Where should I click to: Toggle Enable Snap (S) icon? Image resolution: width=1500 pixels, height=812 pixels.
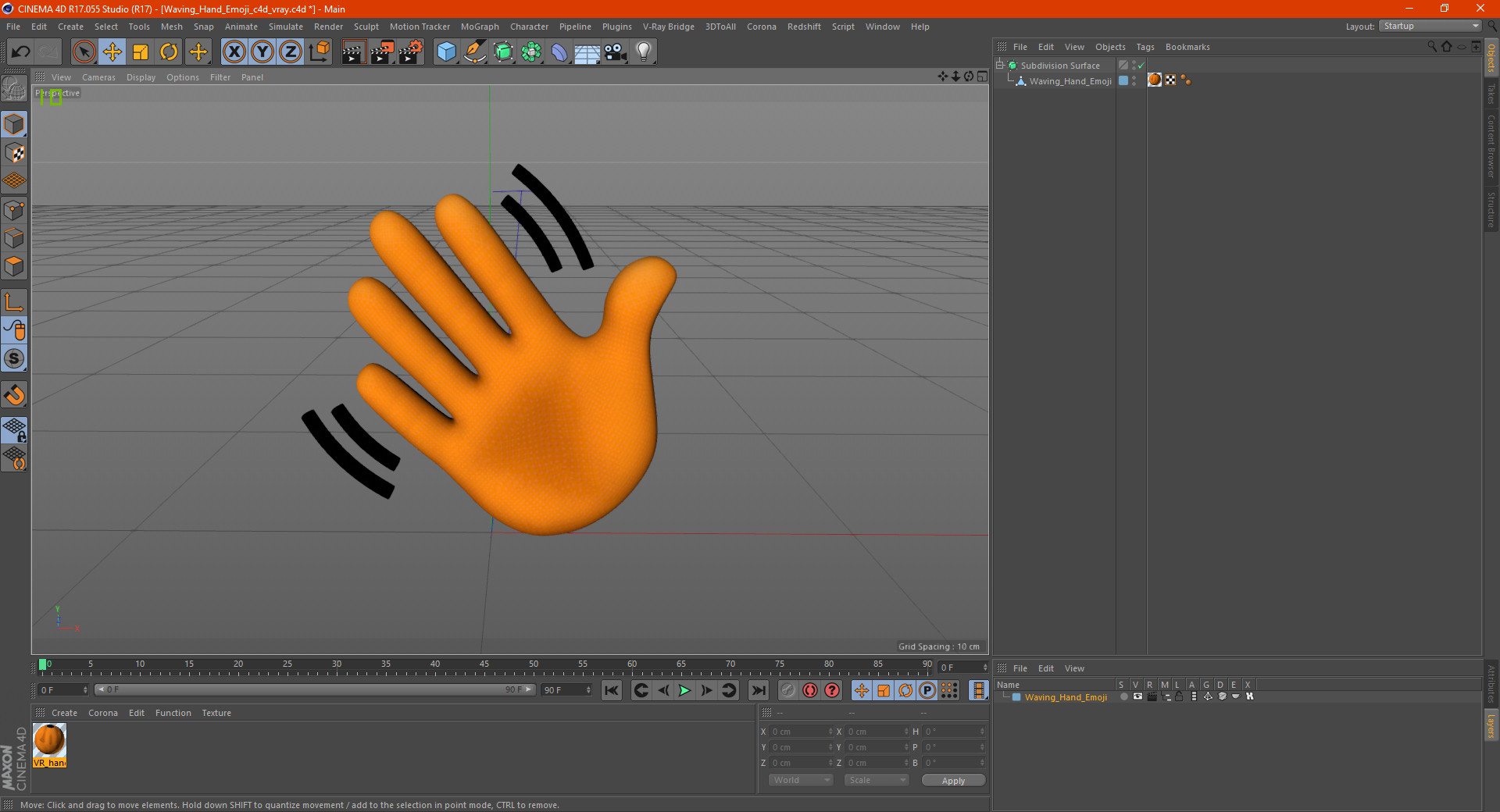14,359
